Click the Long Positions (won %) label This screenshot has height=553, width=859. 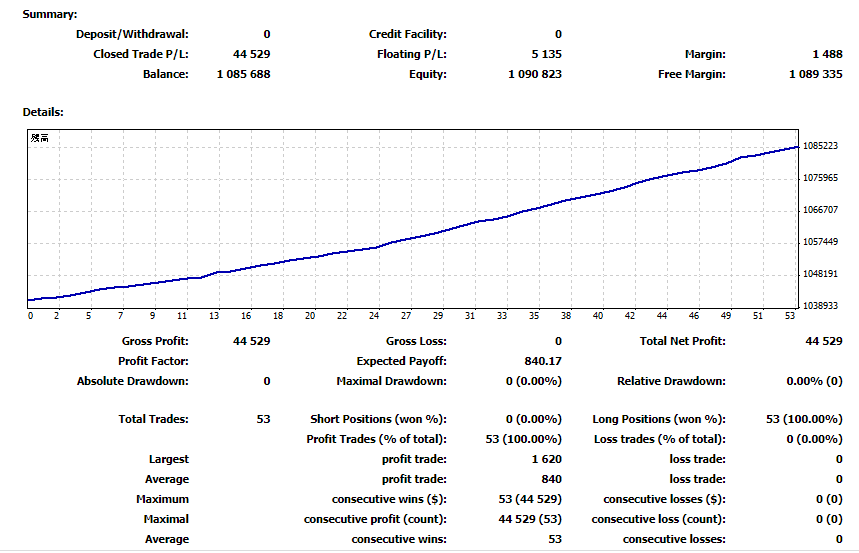coord(659,419)
